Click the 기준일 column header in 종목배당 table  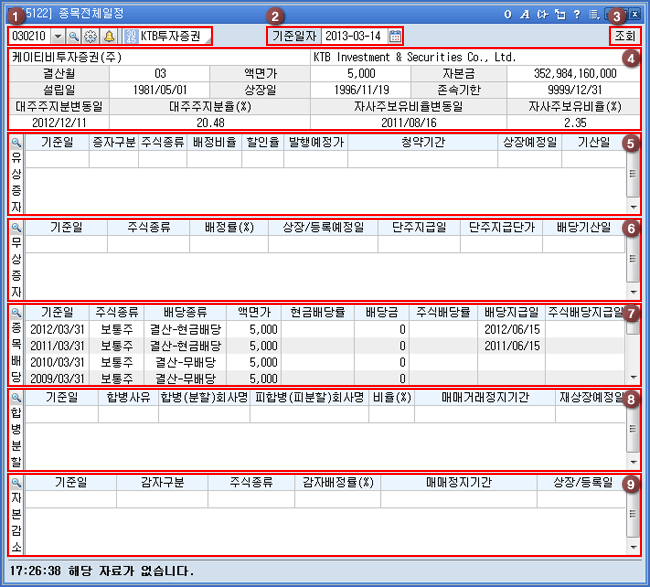pyautogui.click(x=58, y=313)
